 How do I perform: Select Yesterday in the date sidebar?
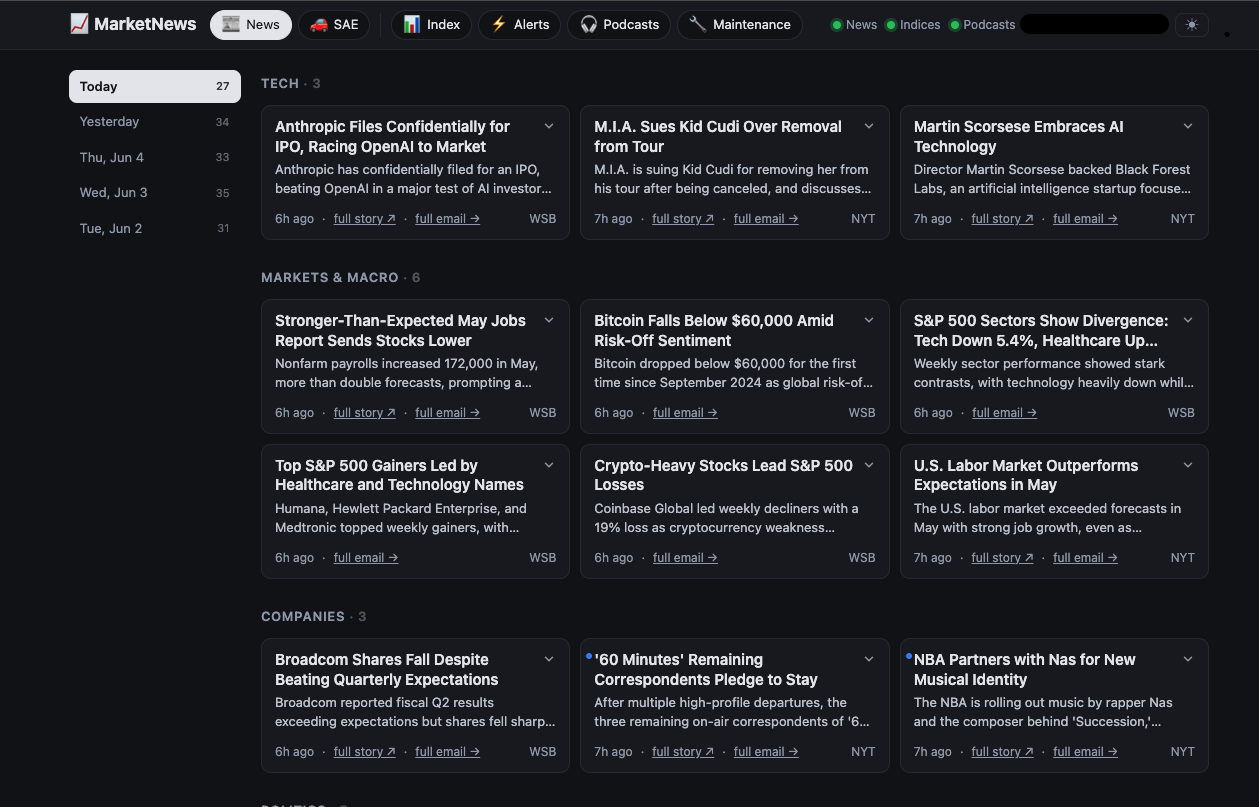pyautogui.click(x=155, y=122)
